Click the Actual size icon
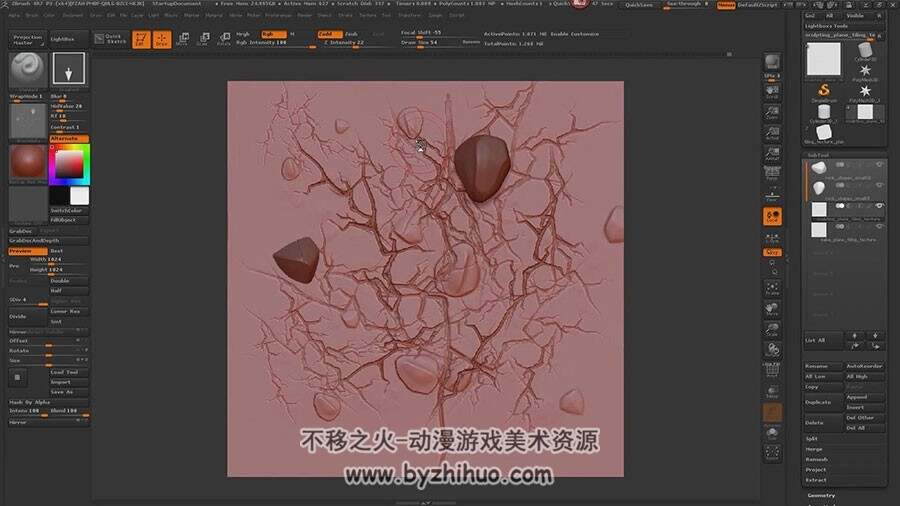900x506 pixels. click(772, 134)
